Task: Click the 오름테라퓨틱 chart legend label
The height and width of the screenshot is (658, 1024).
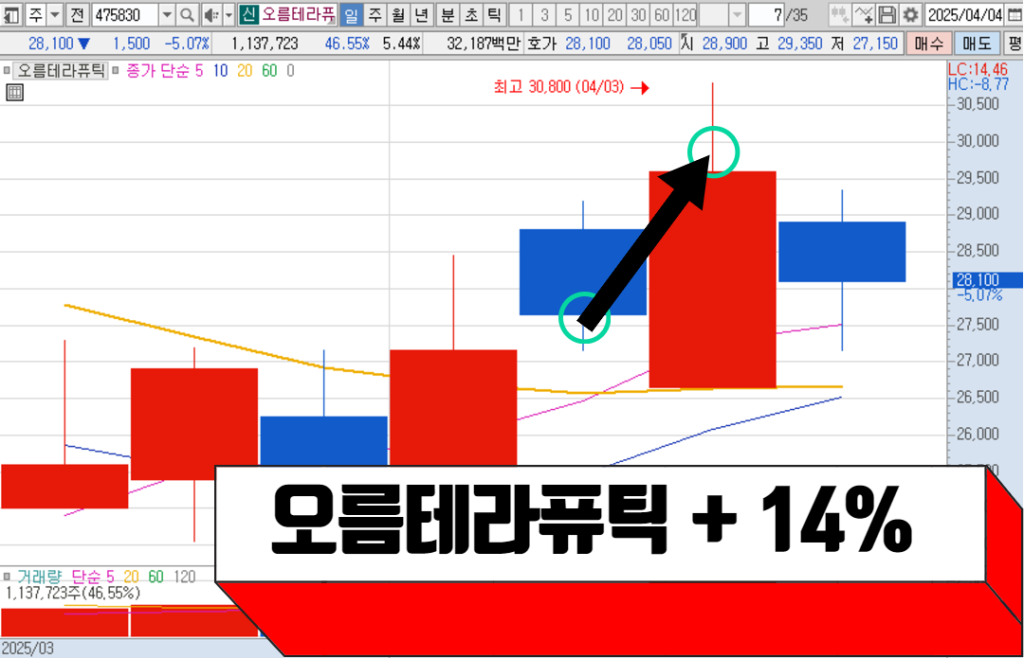Action: pos(61,70)
